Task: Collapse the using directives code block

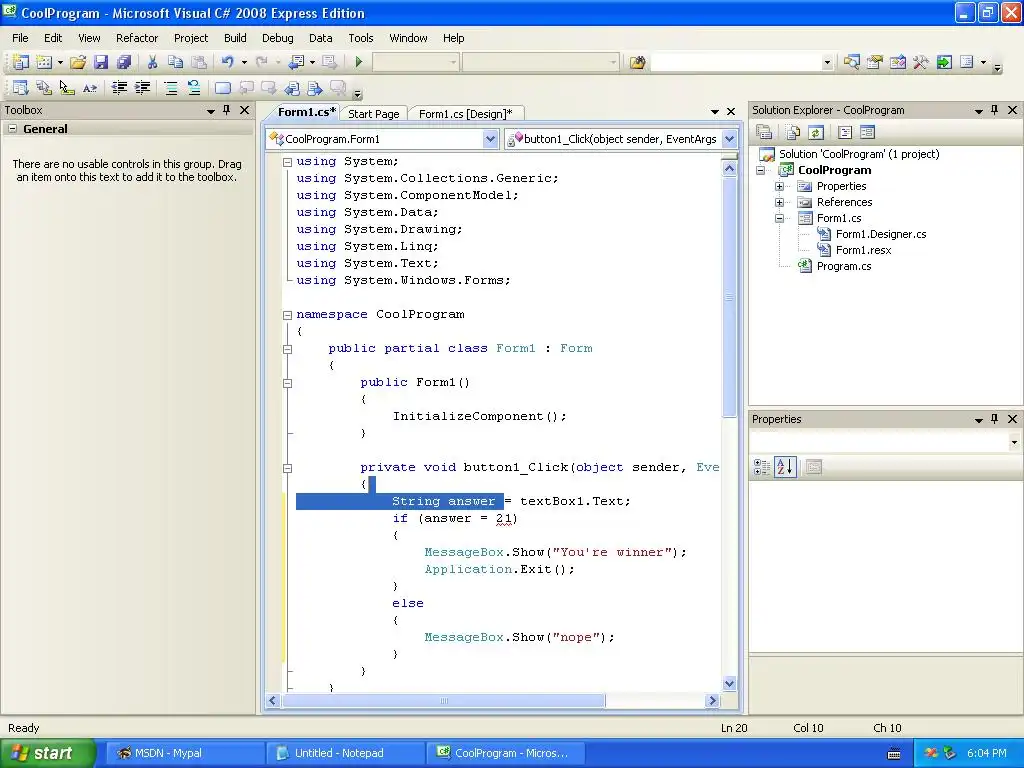Action: (287, 162)
